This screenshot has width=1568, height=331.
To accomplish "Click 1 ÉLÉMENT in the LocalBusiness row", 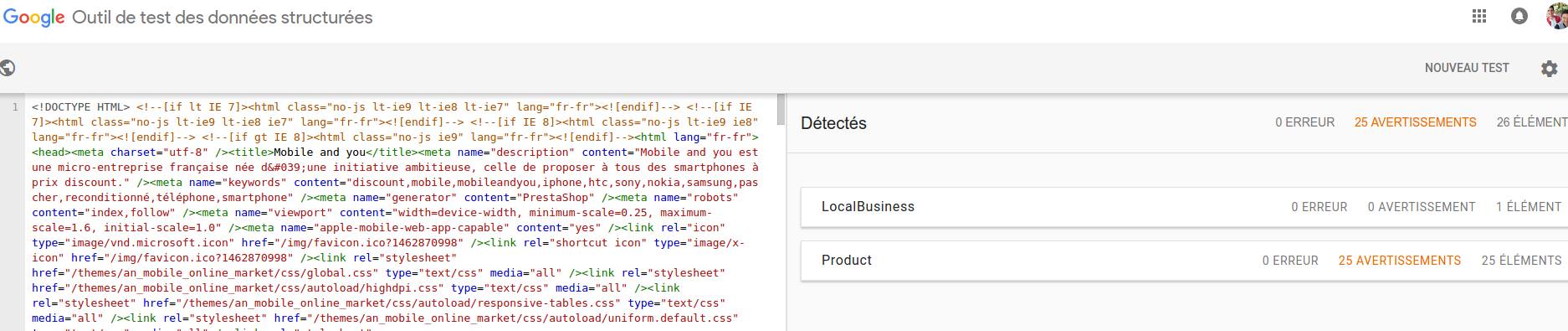I will pos(1529,207).
